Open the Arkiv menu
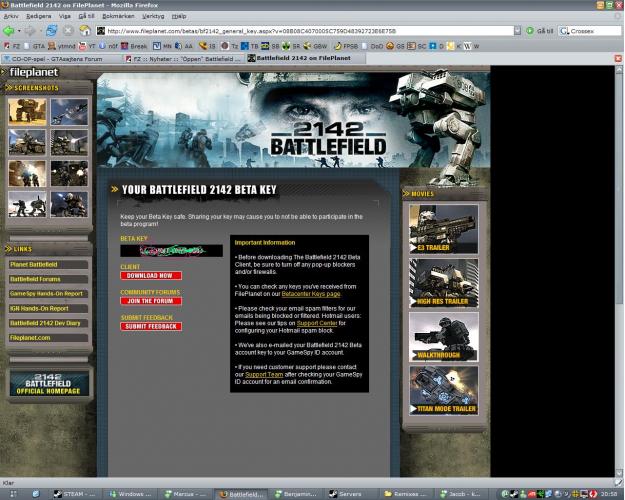This screenshot has width=625, height=500. tap(11, 16)
